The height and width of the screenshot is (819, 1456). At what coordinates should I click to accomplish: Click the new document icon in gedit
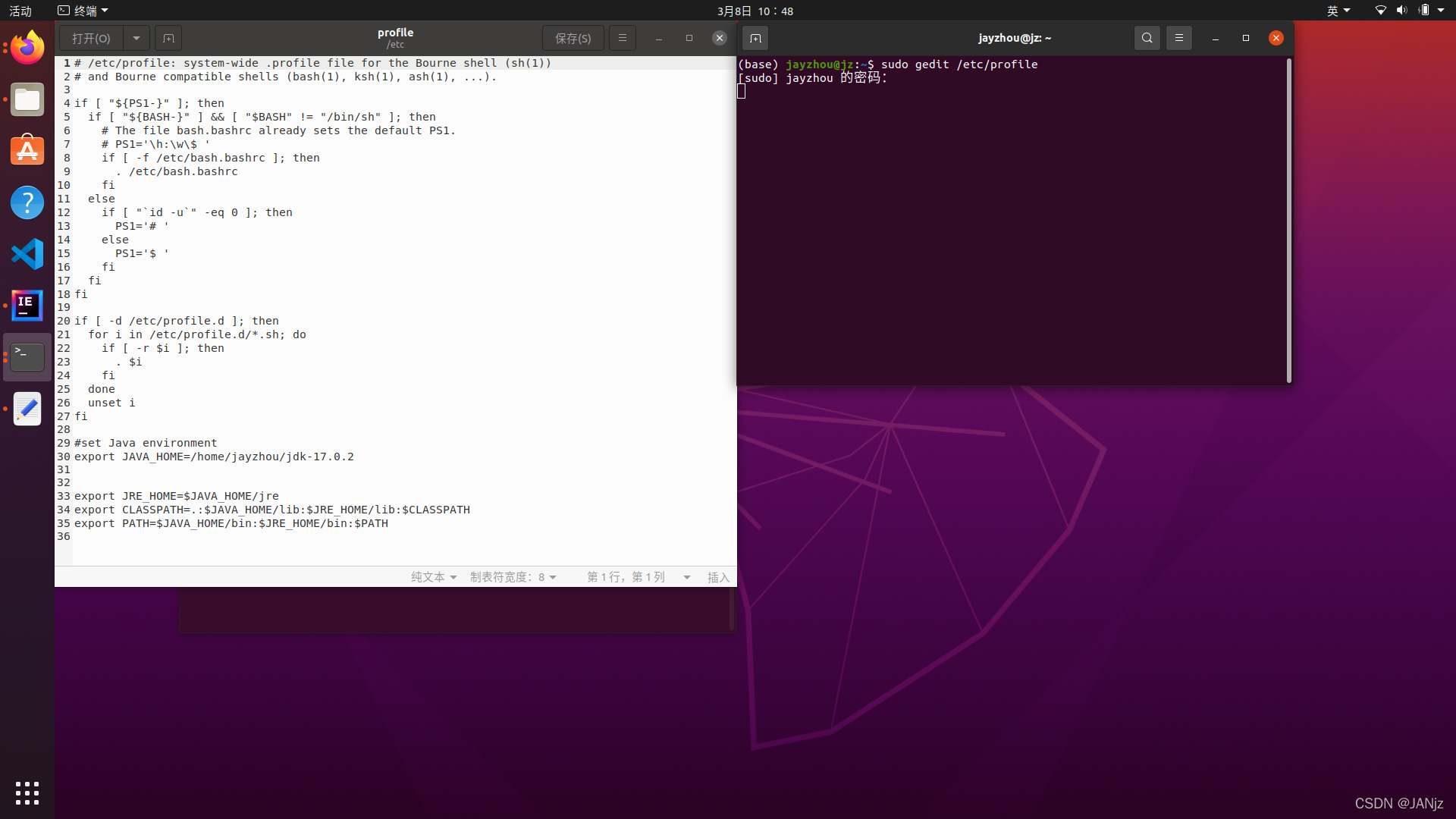coord(168,38)
